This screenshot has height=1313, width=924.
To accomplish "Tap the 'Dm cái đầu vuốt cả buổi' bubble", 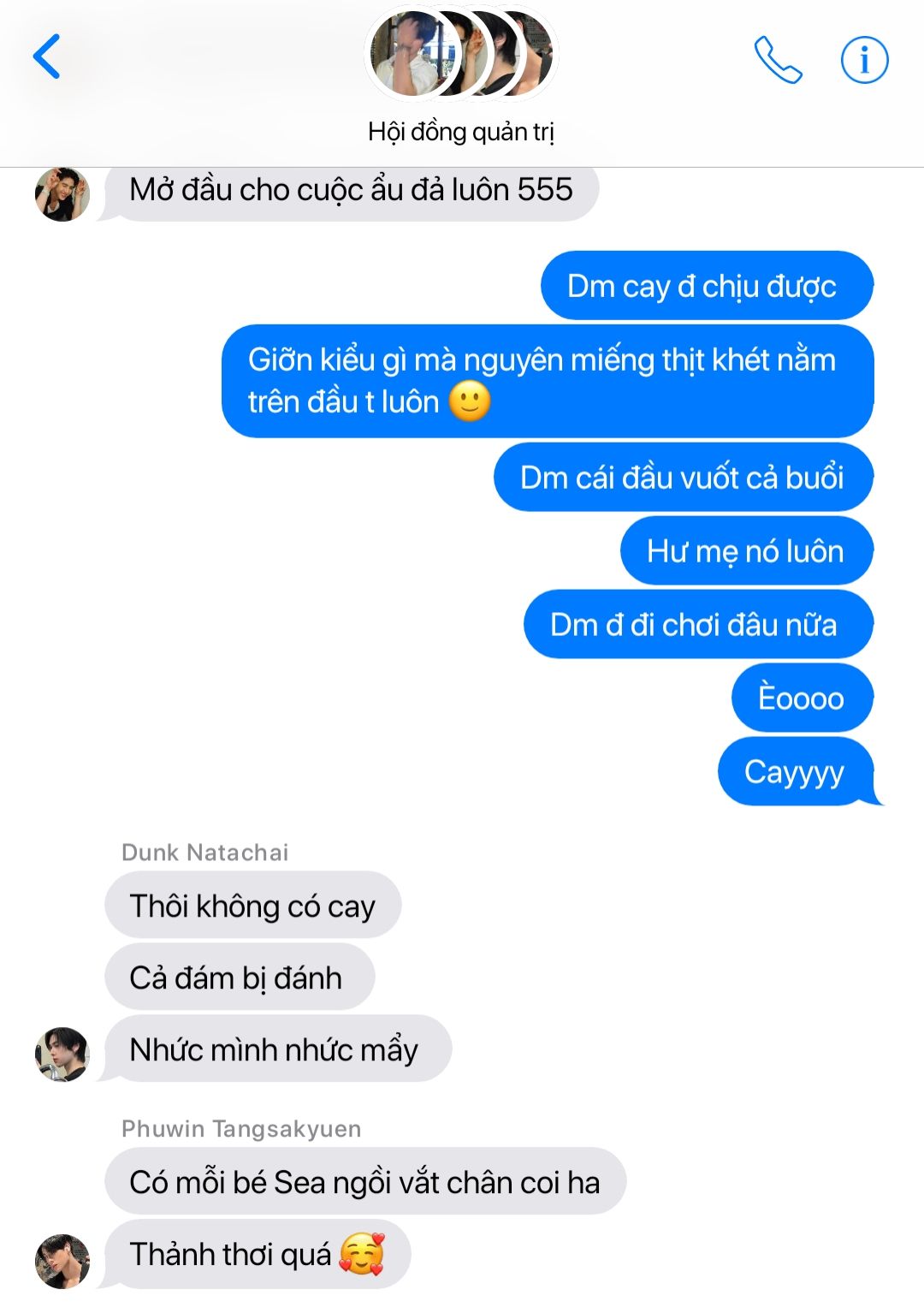I will pyautogui.click(x=684, y=478).
